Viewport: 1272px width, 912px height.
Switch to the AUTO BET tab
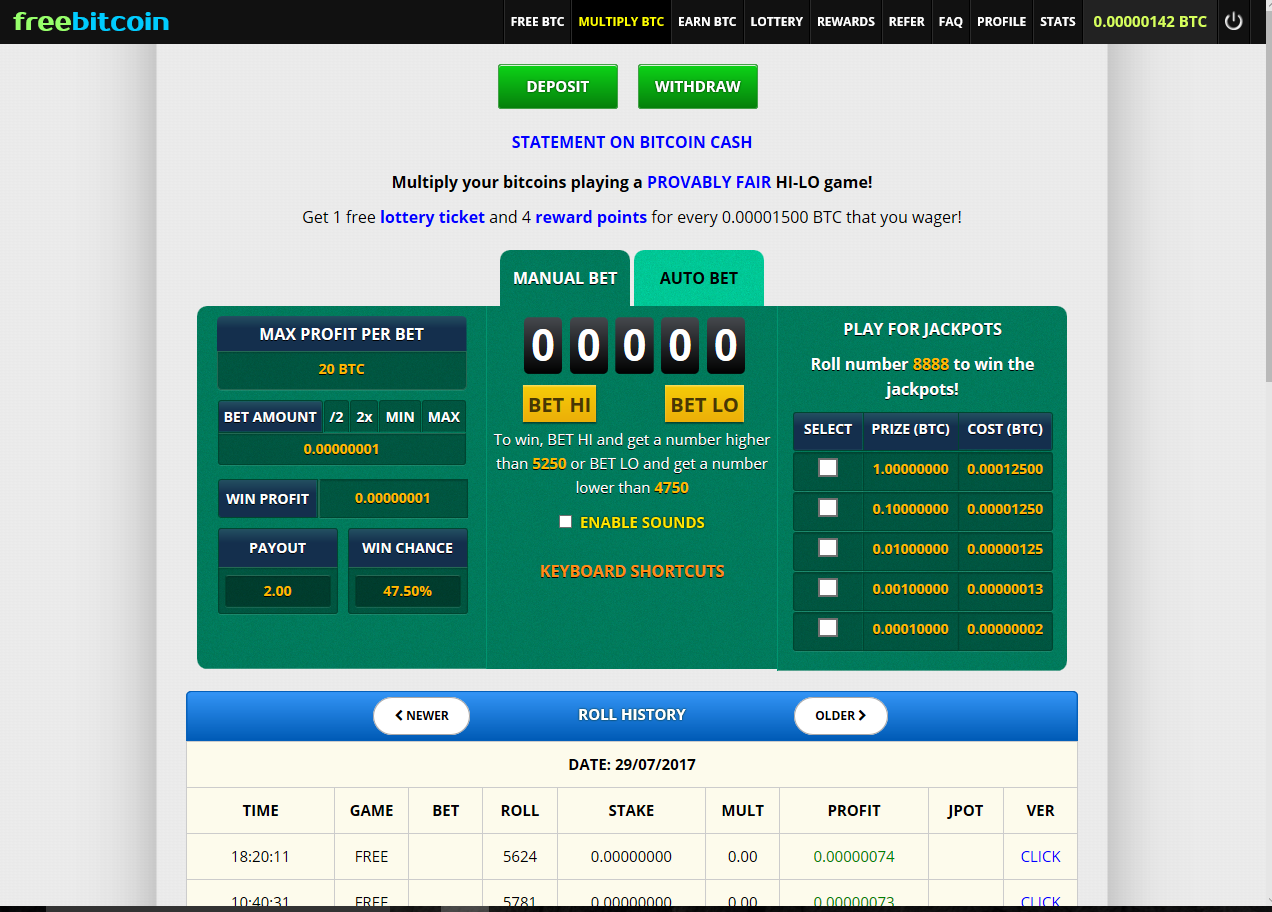coord(699,278)
